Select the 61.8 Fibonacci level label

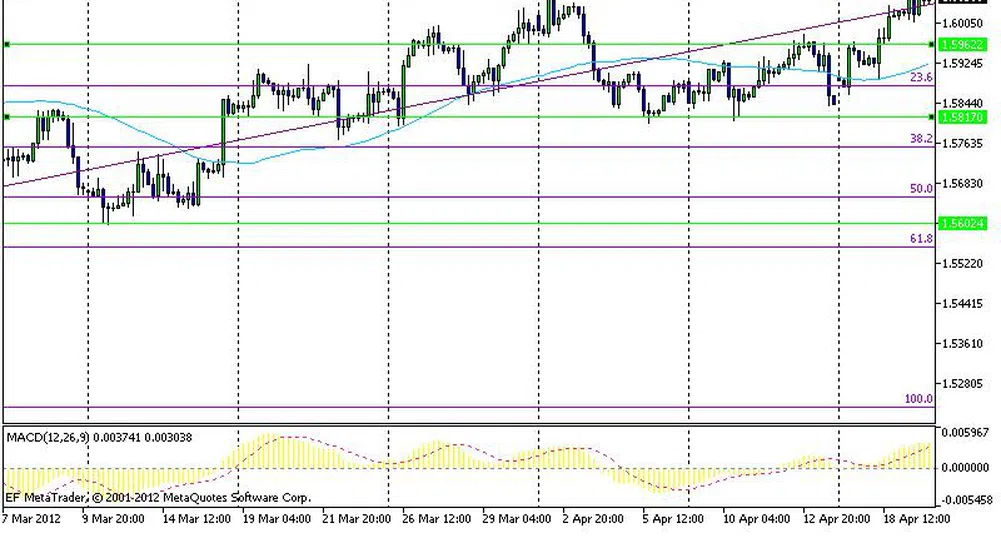[x=921, y=238]
